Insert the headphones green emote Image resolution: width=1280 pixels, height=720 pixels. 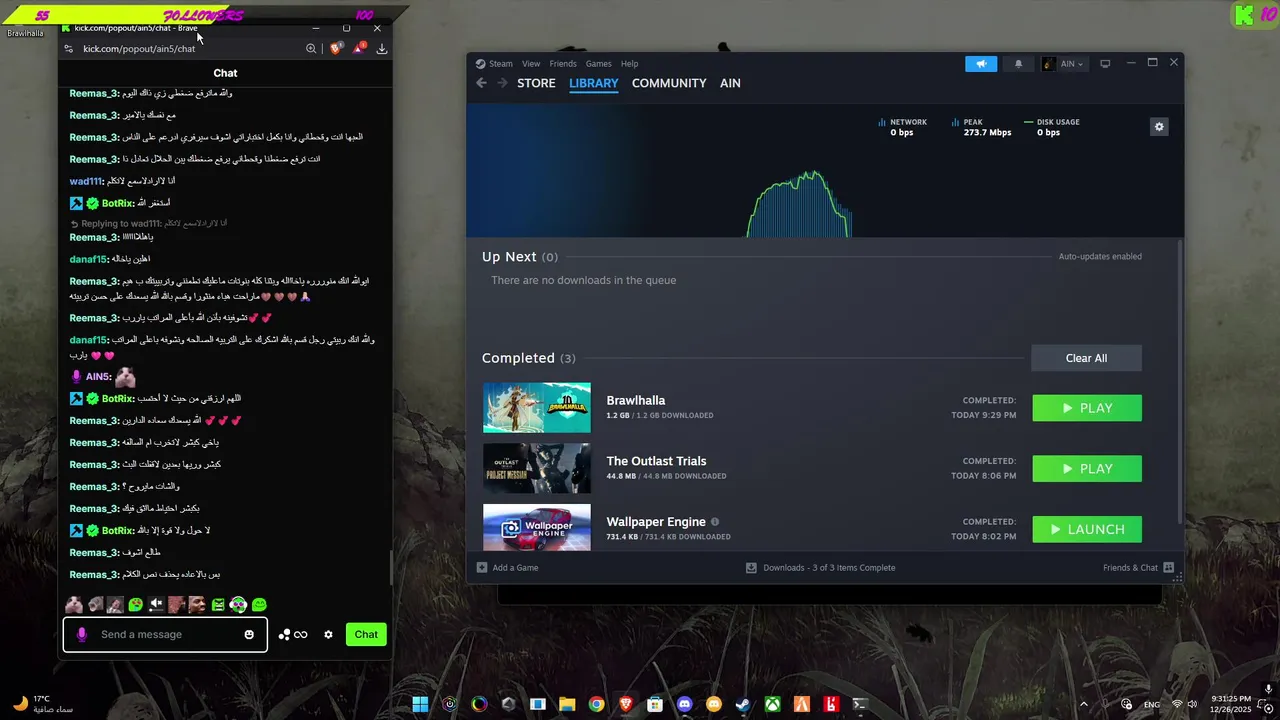pos(238,604)
